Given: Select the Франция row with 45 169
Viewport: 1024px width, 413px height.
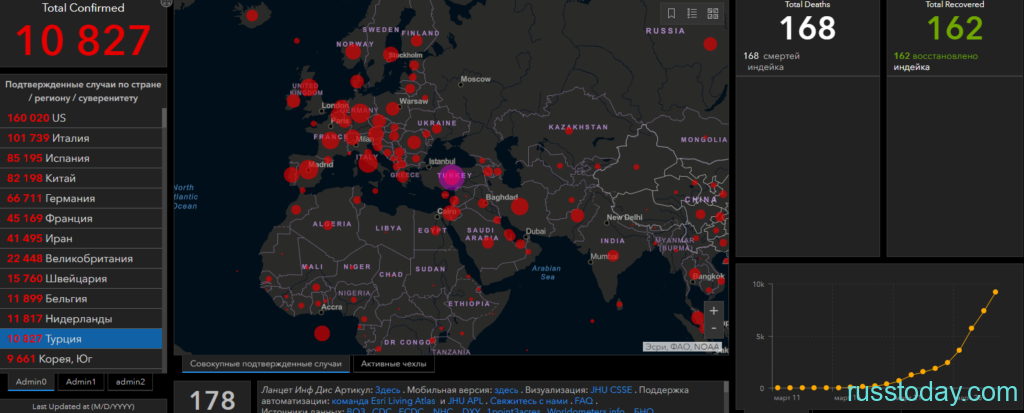Looking at the screenshot, I should click(x=81, y=218).
